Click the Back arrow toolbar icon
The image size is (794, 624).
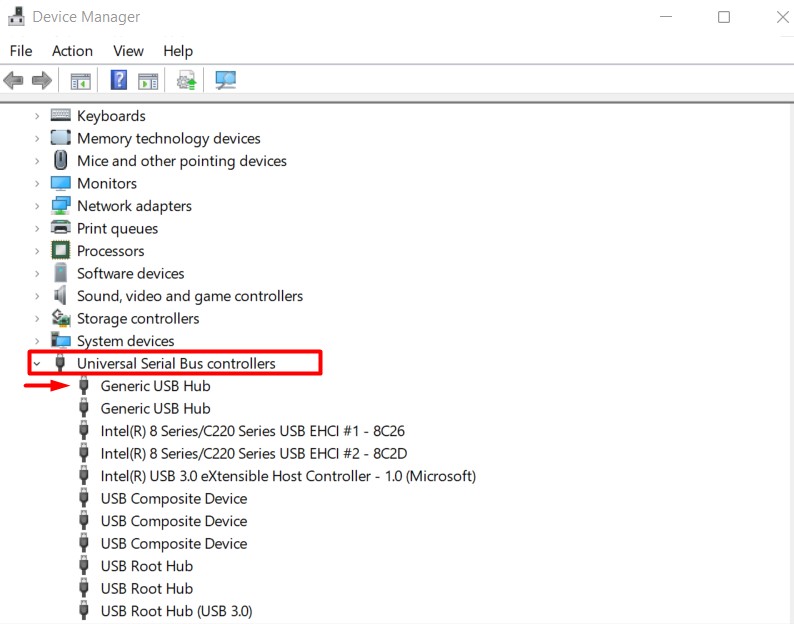click(13, 80)
